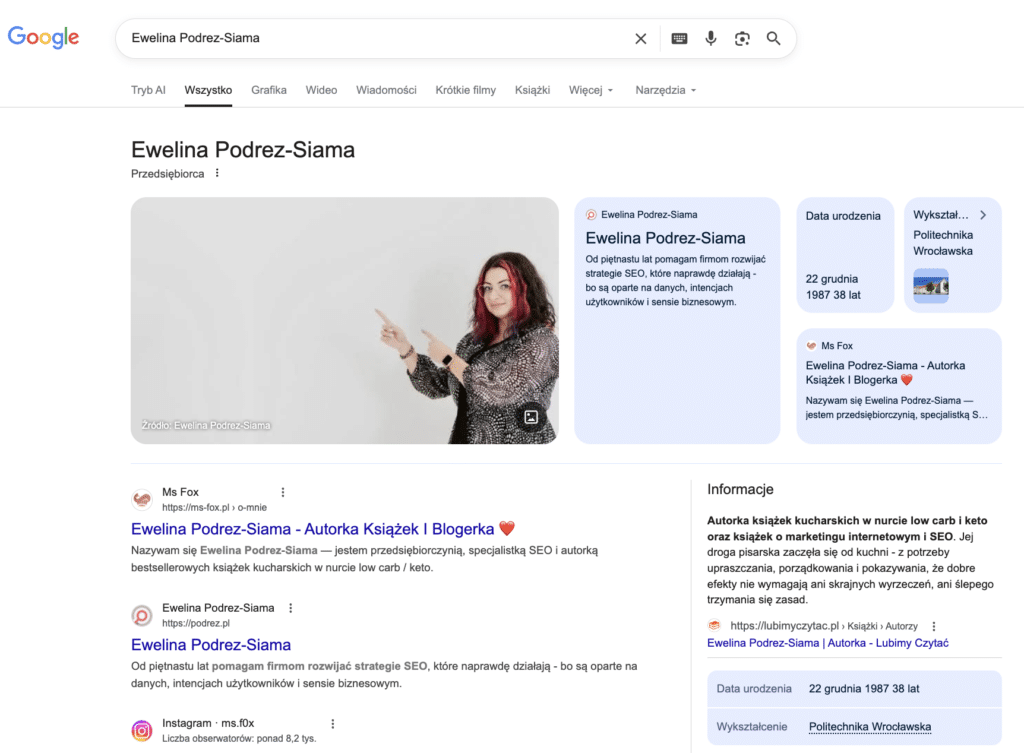Click the Instagram logo icon
Viewport: 1024px width, 753px height.
(142, 730)
